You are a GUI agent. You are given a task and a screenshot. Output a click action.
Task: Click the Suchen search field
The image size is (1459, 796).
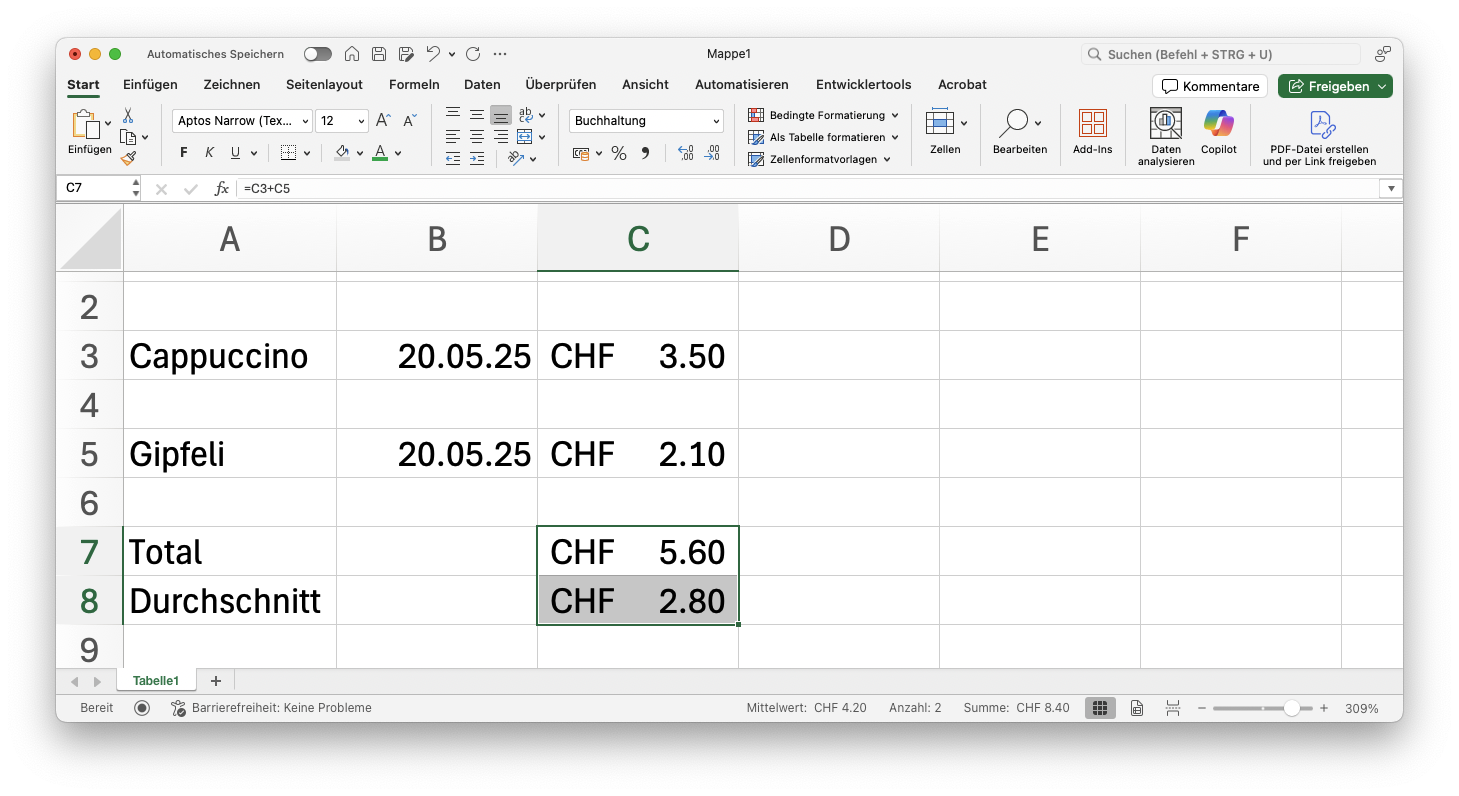click(1220, 54)
